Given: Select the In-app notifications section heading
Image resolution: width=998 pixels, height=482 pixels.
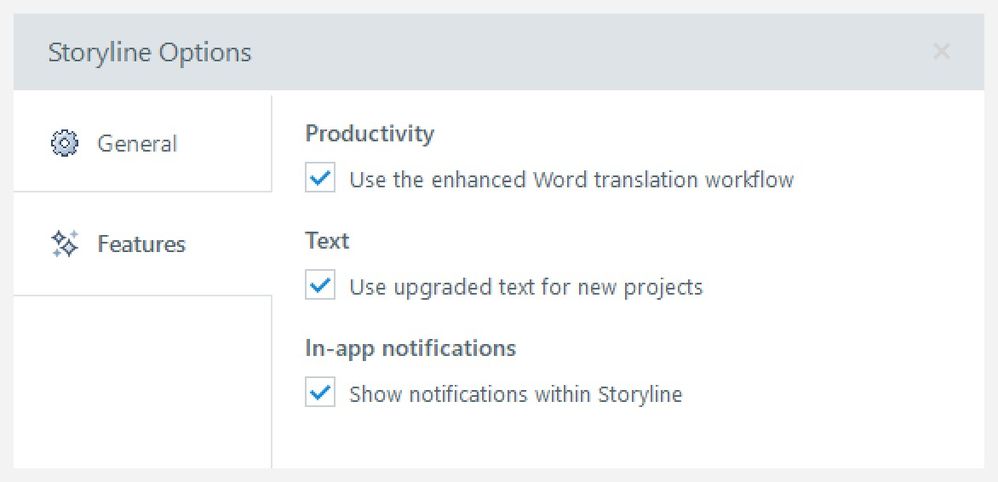Looking at the screenshot, I should click(410, 348).
